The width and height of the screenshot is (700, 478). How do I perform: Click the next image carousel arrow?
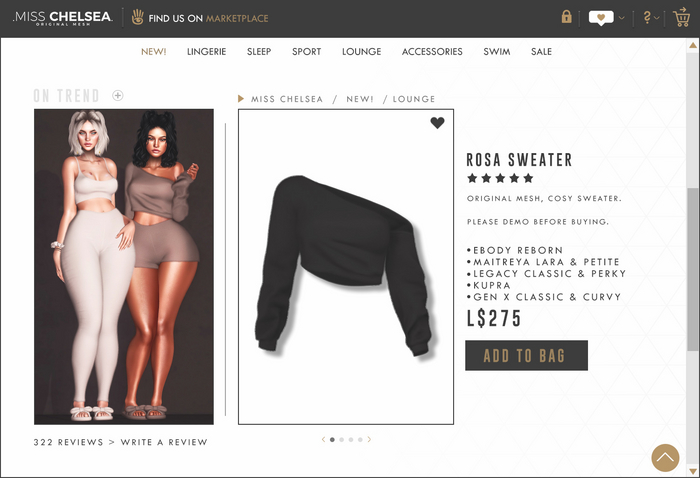(x=369, y=440)
